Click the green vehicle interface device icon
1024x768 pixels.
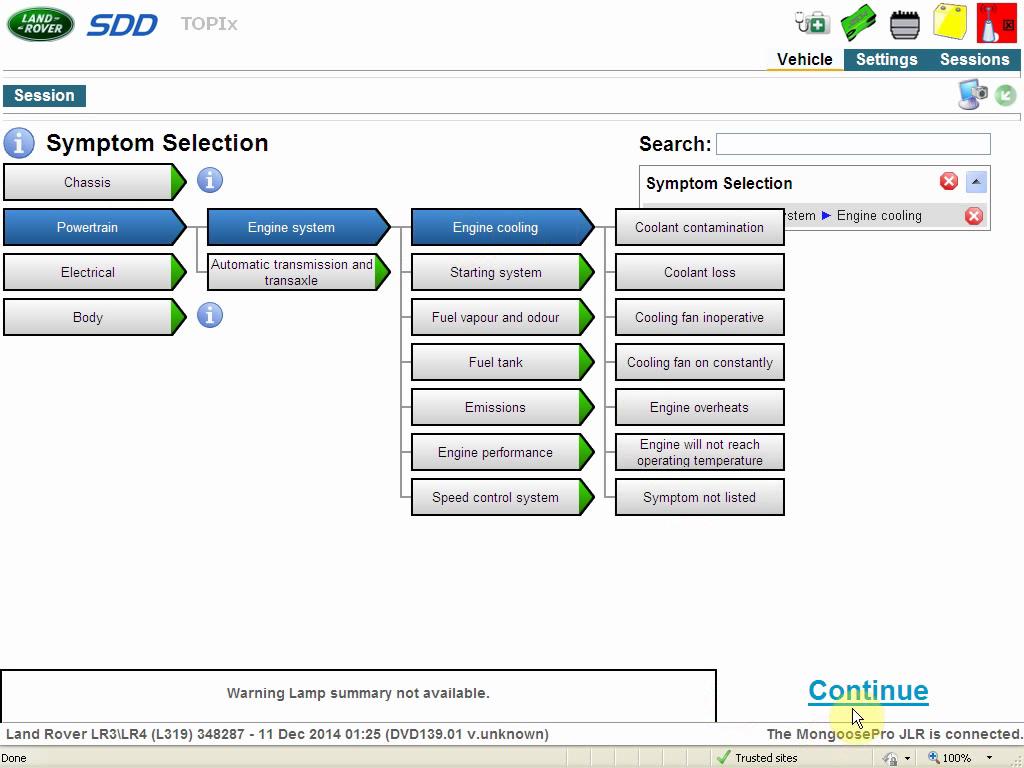[858, 22]
